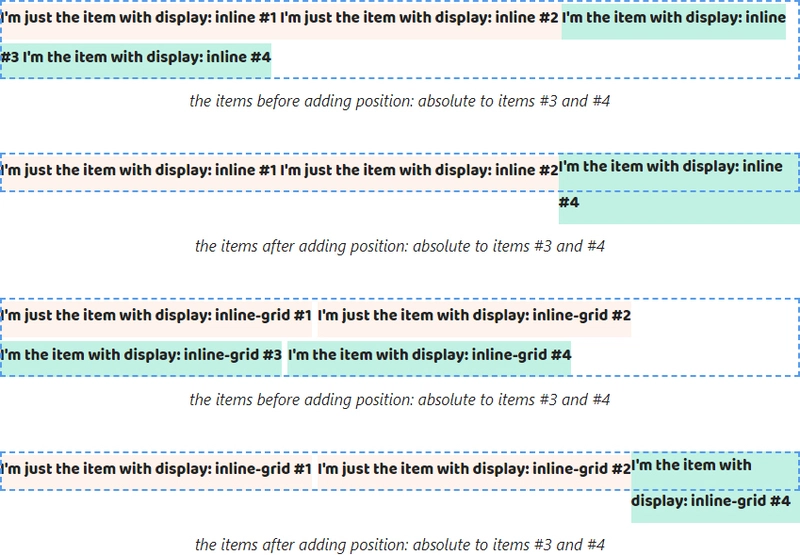The image size is (800, 555).
Task: Click the "after adding" caption under the second box
Action: tap(399, 246)
